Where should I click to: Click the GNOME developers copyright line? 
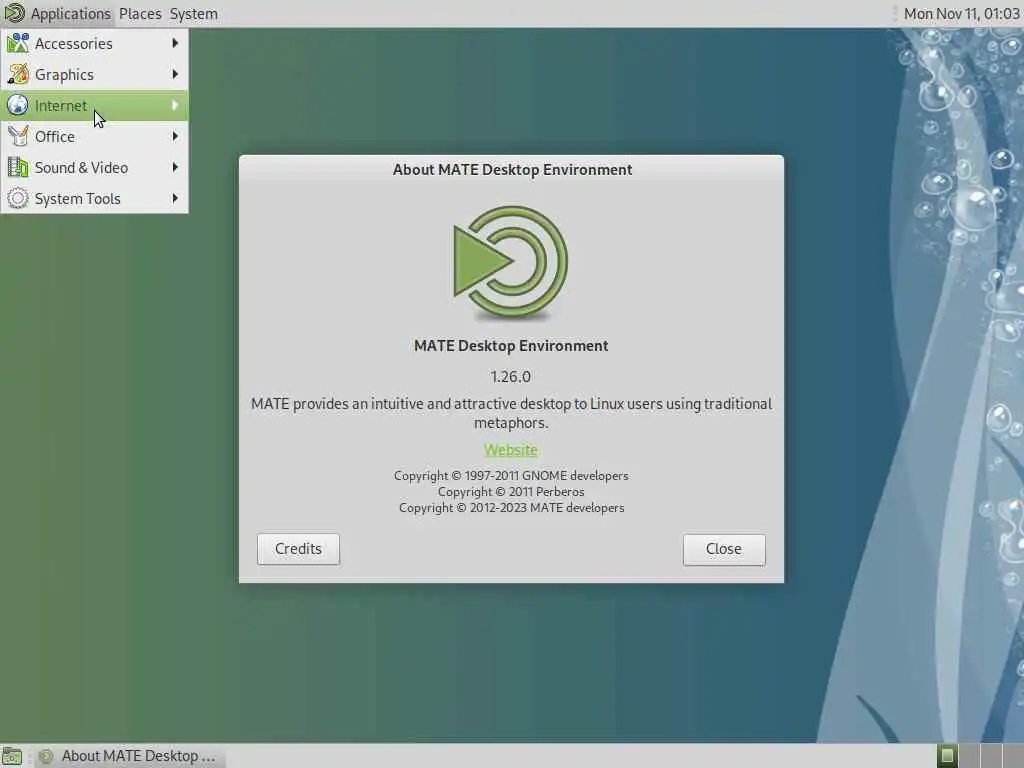511,475
